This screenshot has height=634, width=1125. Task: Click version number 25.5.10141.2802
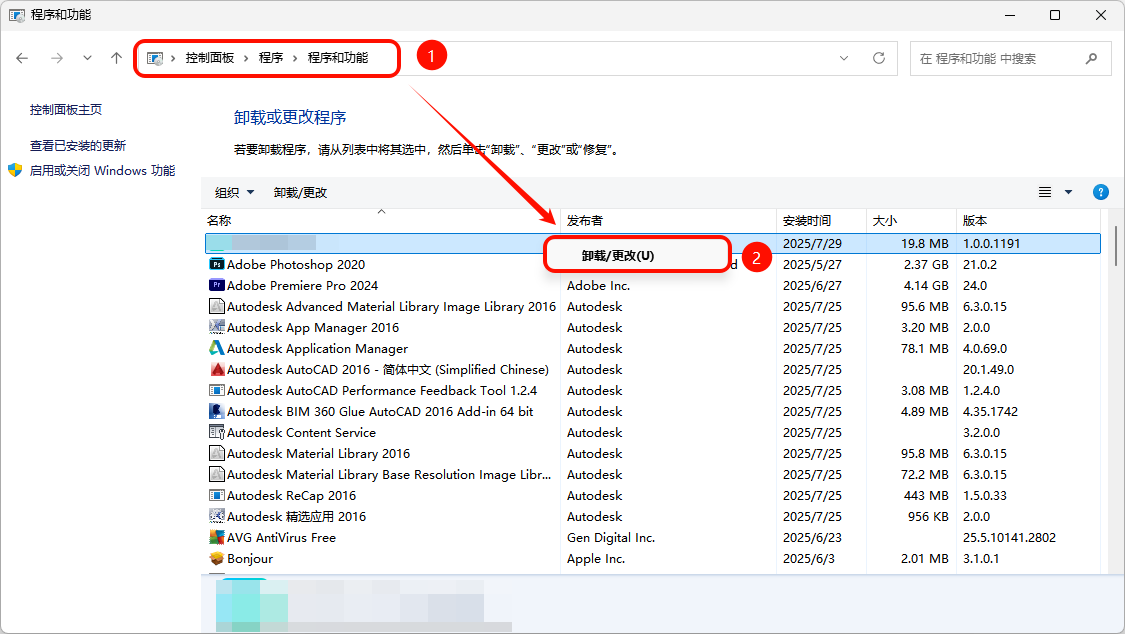[x=1009, y=537]
